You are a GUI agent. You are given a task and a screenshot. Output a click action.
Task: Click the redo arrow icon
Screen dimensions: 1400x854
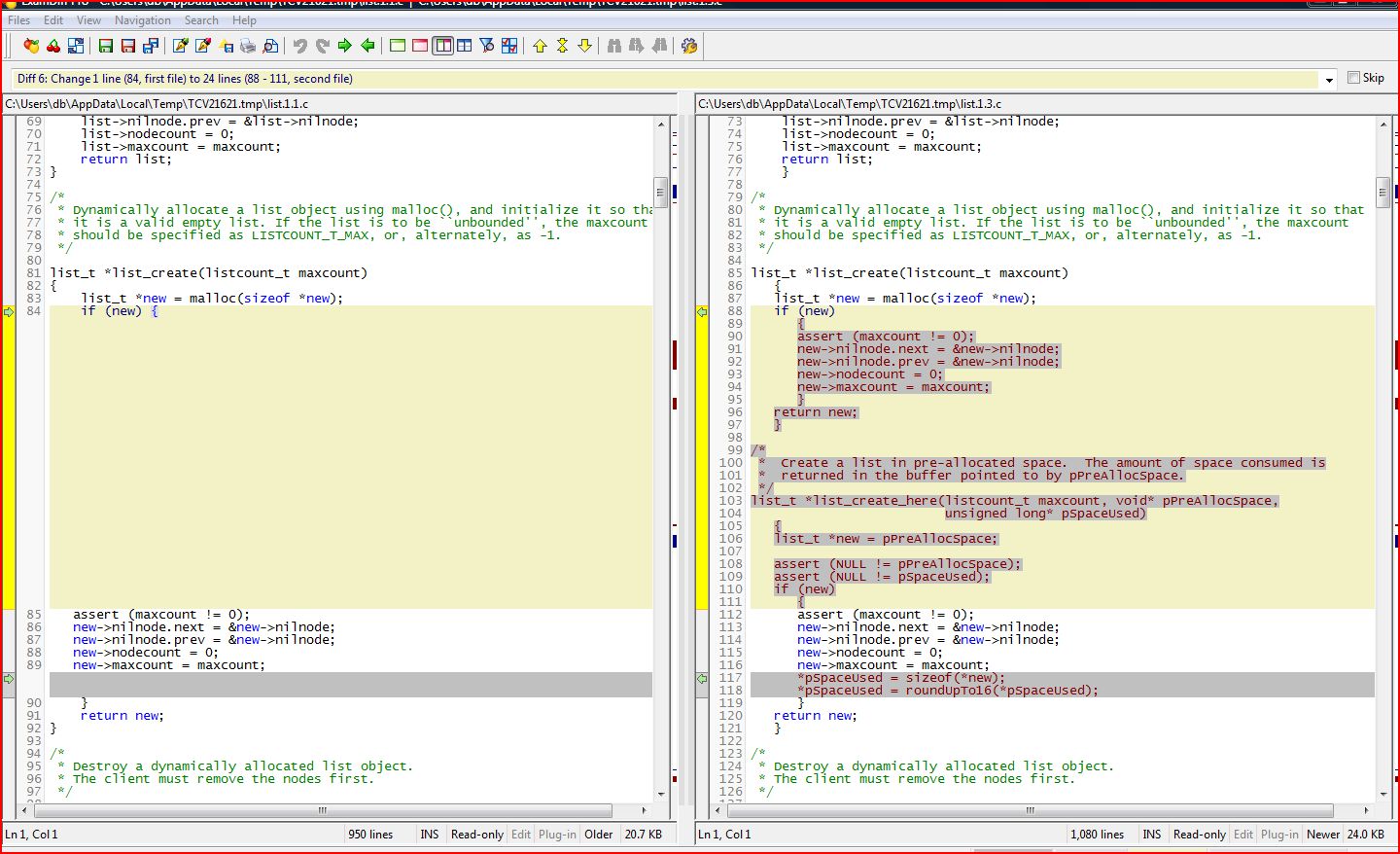(x=323, y=46)
